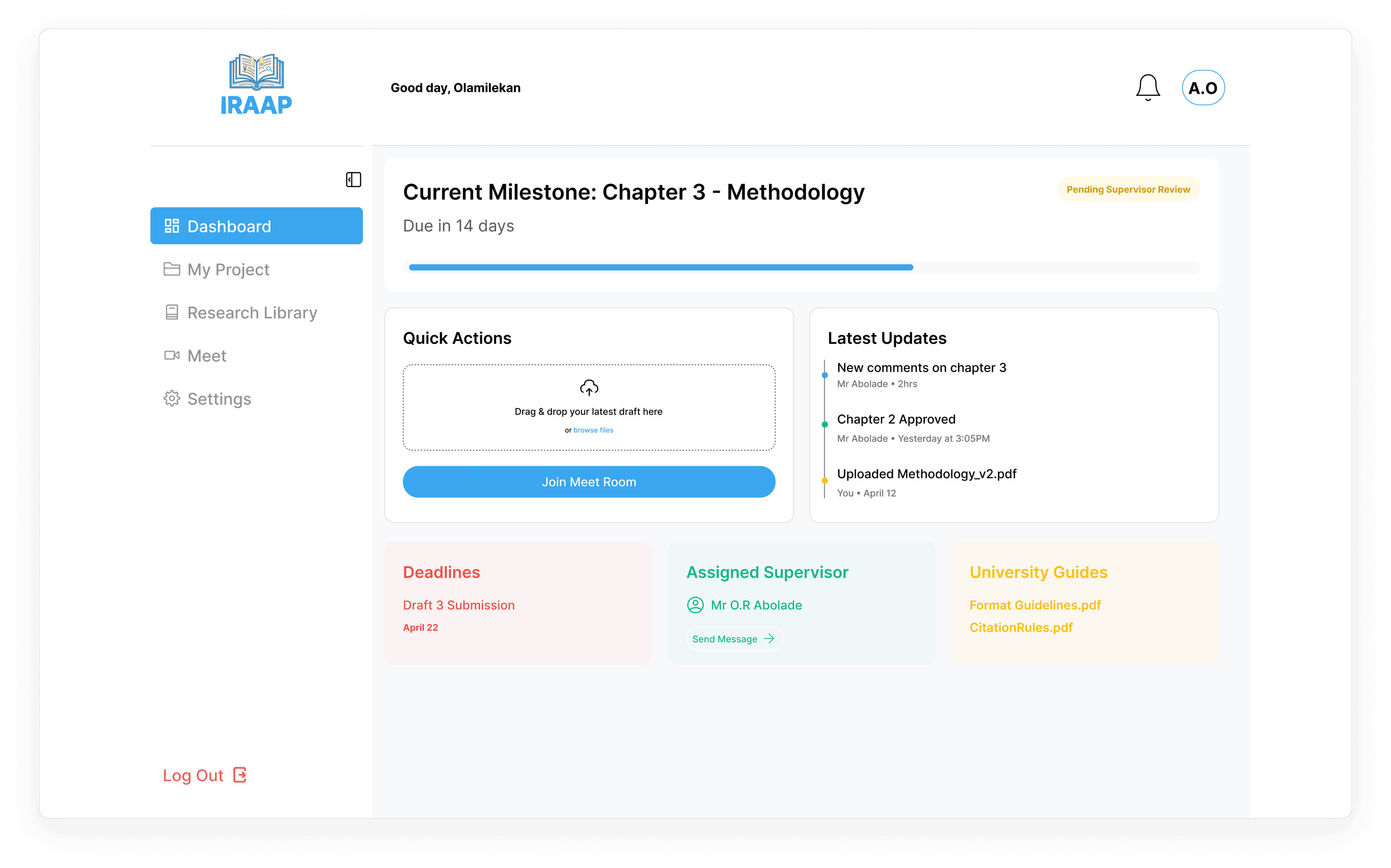This screenshot has width=1391, height=868.
Task: Open My Project in the sidebar
Action: tap(256, 269)
